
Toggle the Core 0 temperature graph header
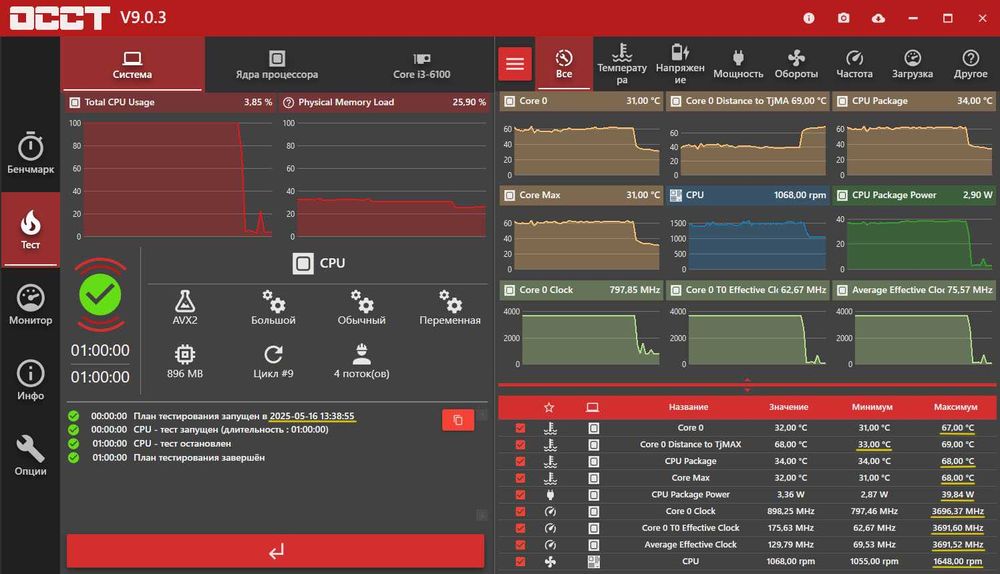pos(582,101)
